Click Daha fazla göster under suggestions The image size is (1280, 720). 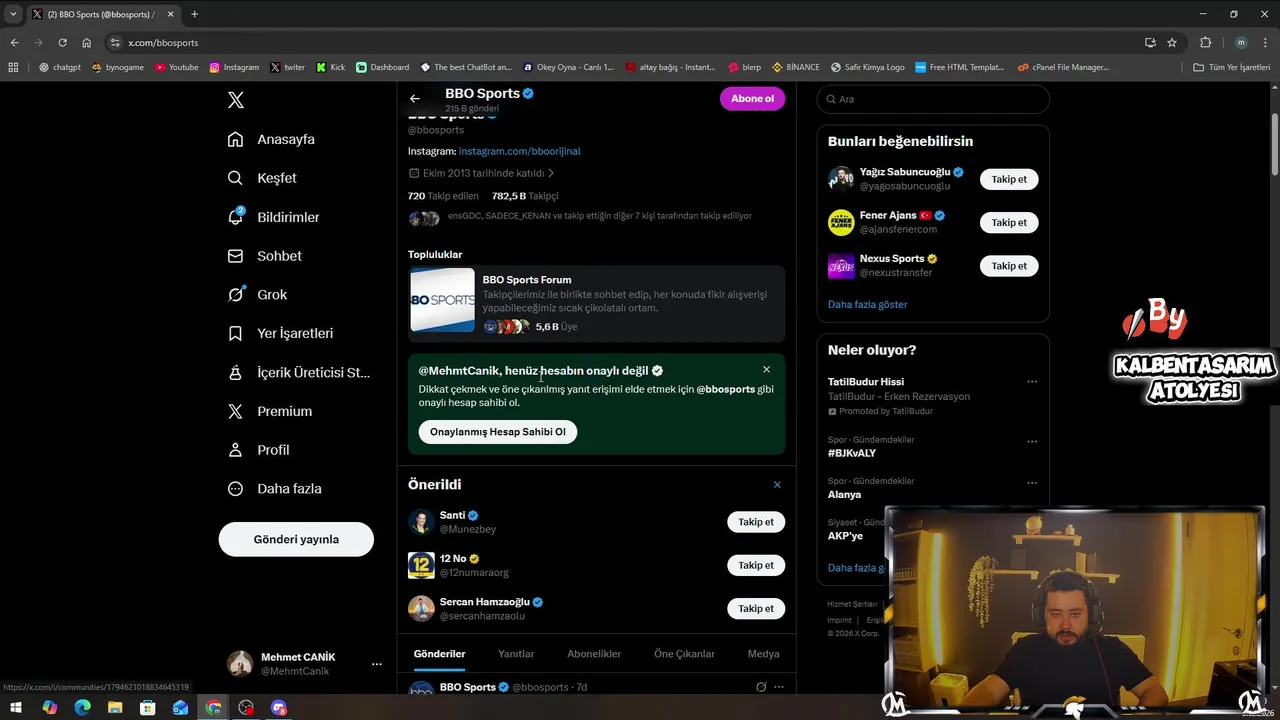(x=868, y=304)
